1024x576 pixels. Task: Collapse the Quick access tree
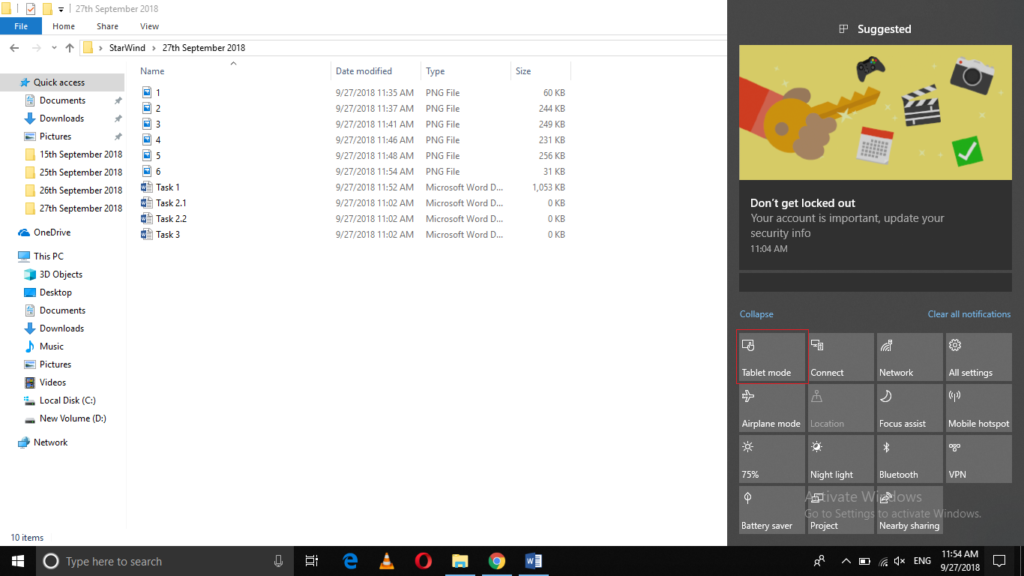tap(10, 83)
